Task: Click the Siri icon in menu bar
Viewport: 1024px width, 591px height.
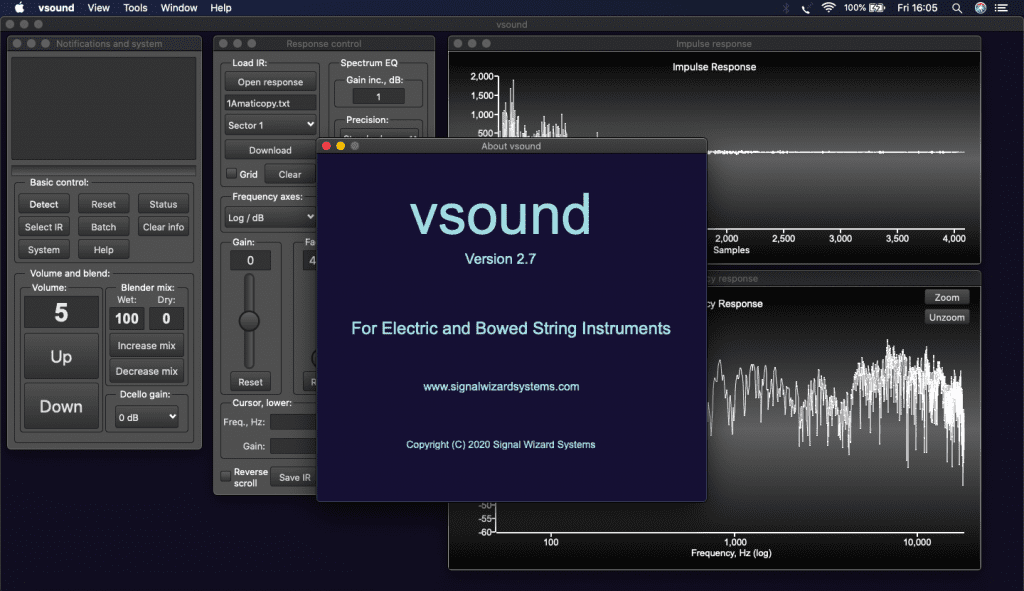Action: click(x=980, y=8)
